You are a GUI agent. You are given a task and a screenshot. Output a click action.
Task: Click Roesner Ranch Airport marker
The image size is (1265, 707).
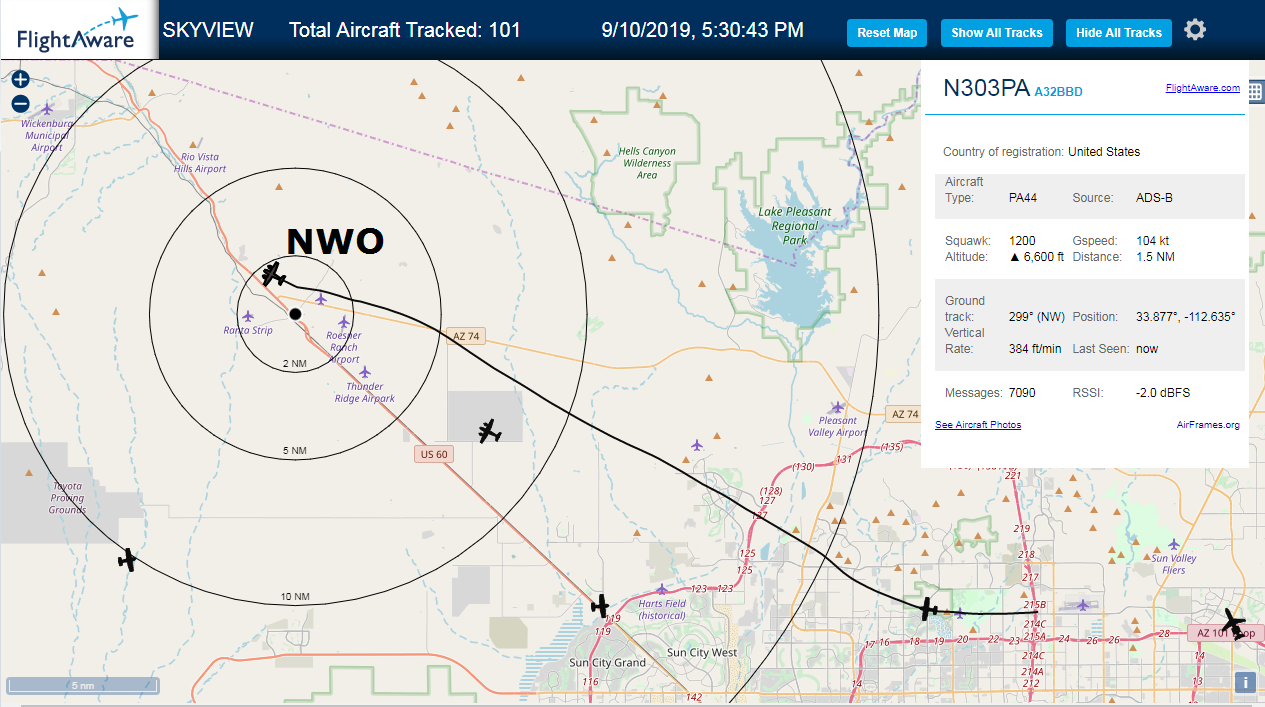[x=344, y=322]
